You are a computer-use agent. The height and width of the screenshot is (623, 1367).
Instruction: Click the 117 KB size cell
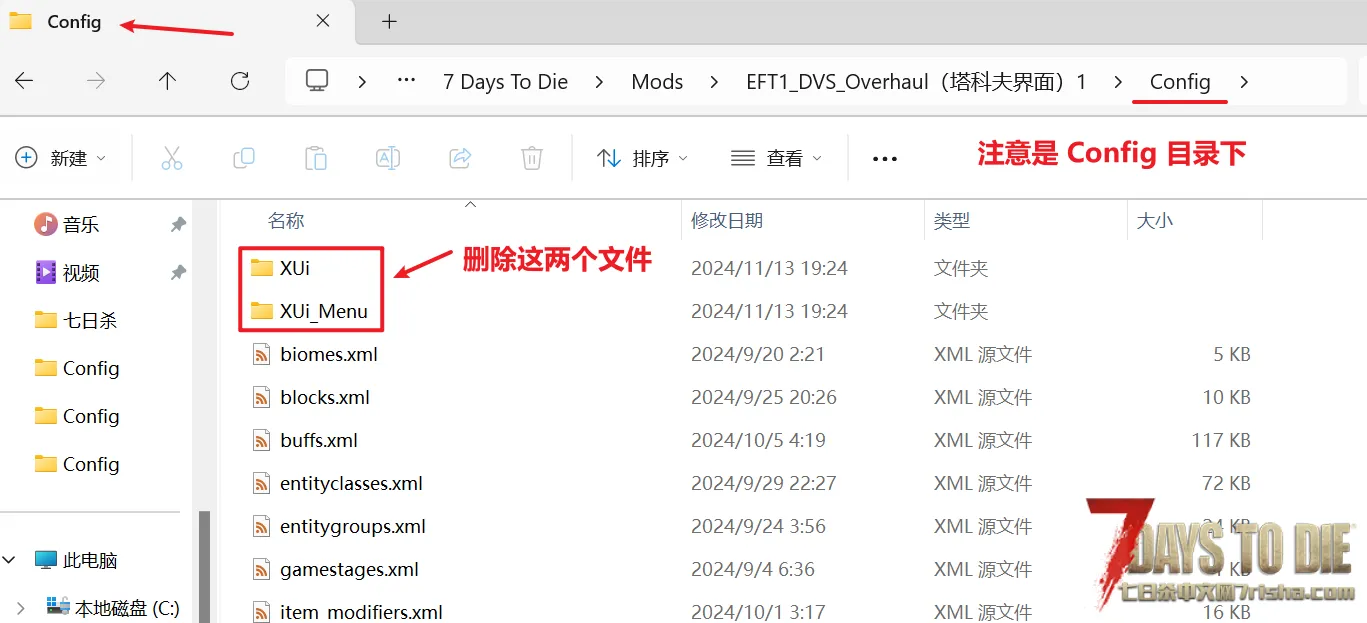pyautogui.click(x=1221, y=440)
